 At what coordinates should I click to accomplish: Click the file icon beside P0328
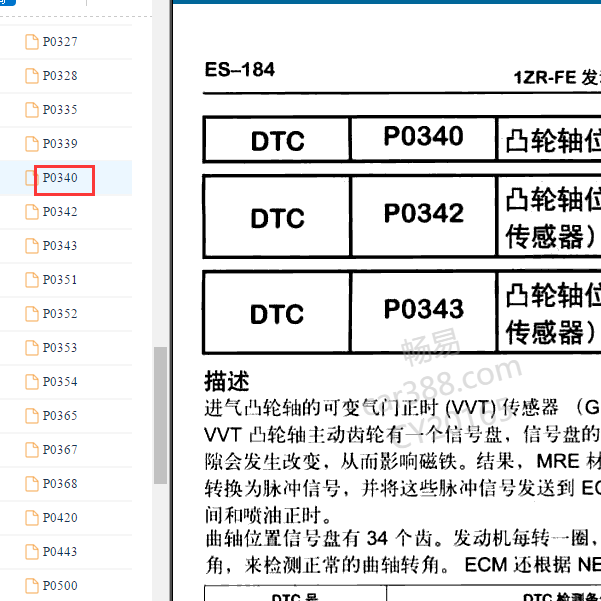(x=32, y=76)
